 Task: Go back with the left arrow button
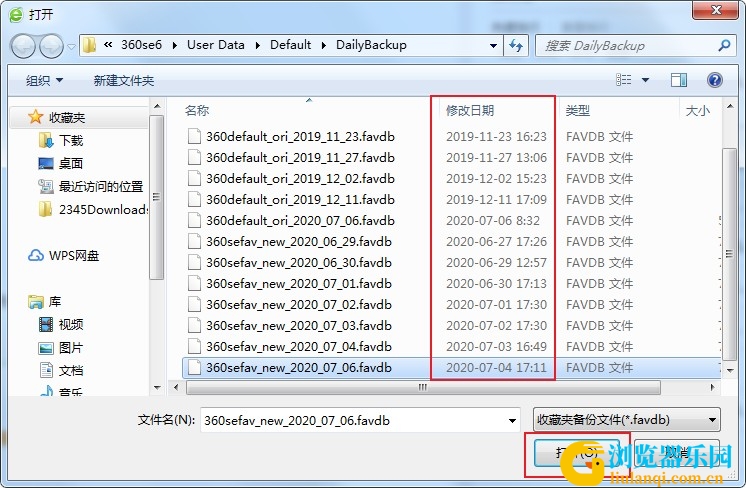point(22,46)
